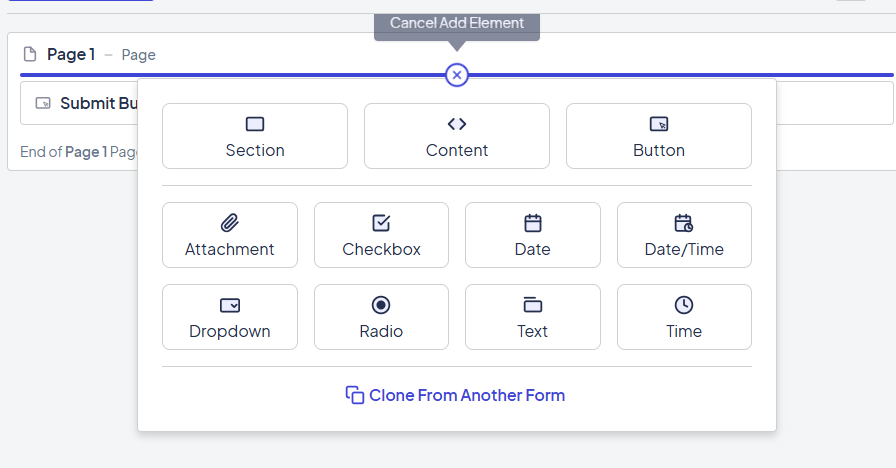Click the Button element icon
This screenshot has width=896, height=468.
[x=659, y=124]
